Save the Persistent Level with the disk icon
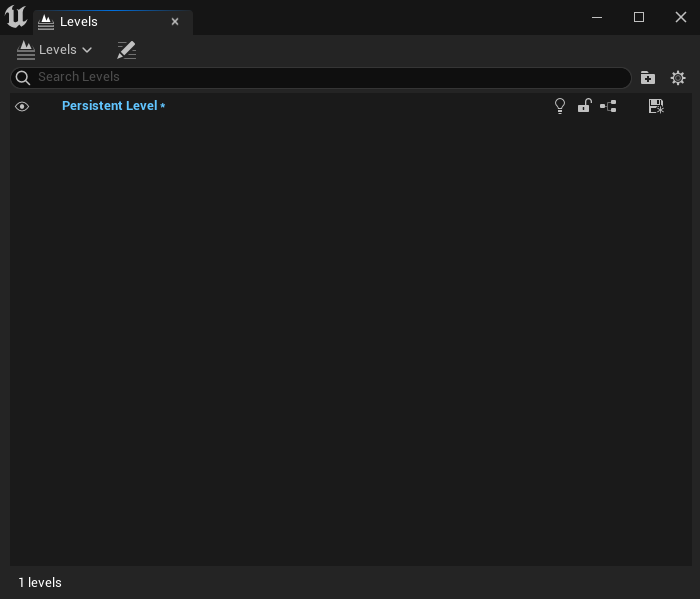The height and width of the screenshot is (599, 700). (656, 106)
